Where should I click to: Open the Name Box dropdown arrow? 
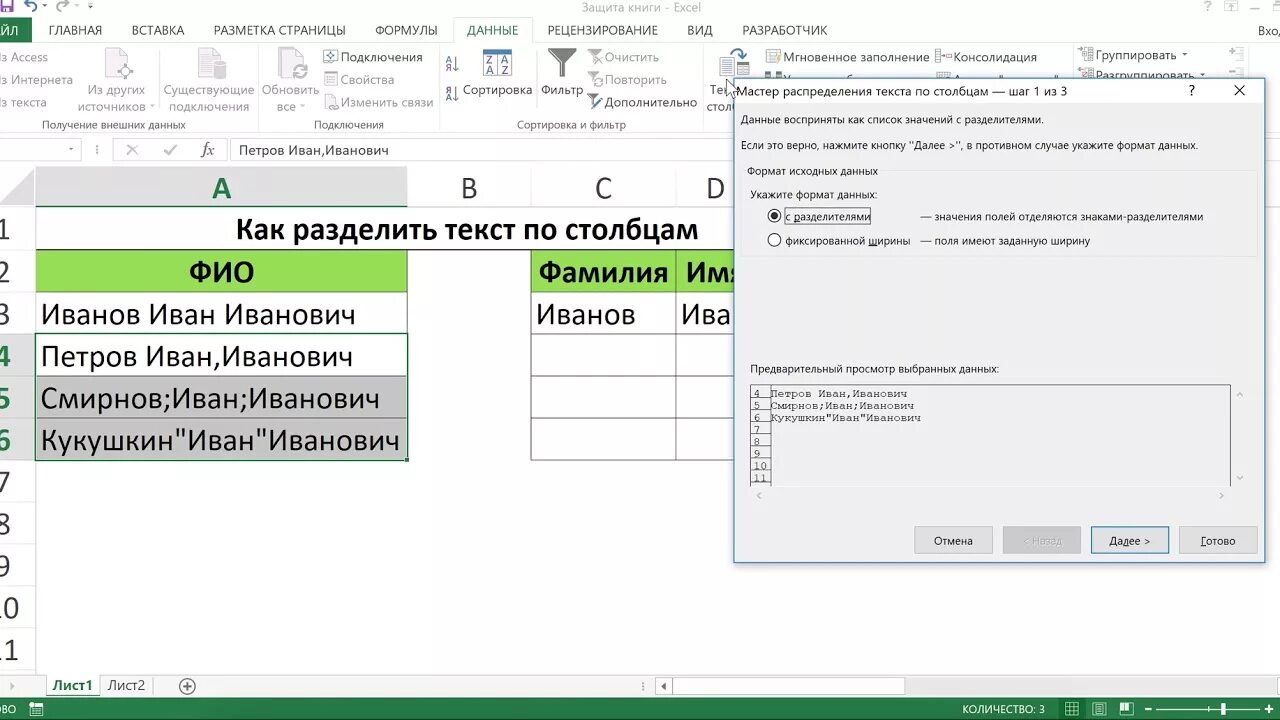coord(72,150)
